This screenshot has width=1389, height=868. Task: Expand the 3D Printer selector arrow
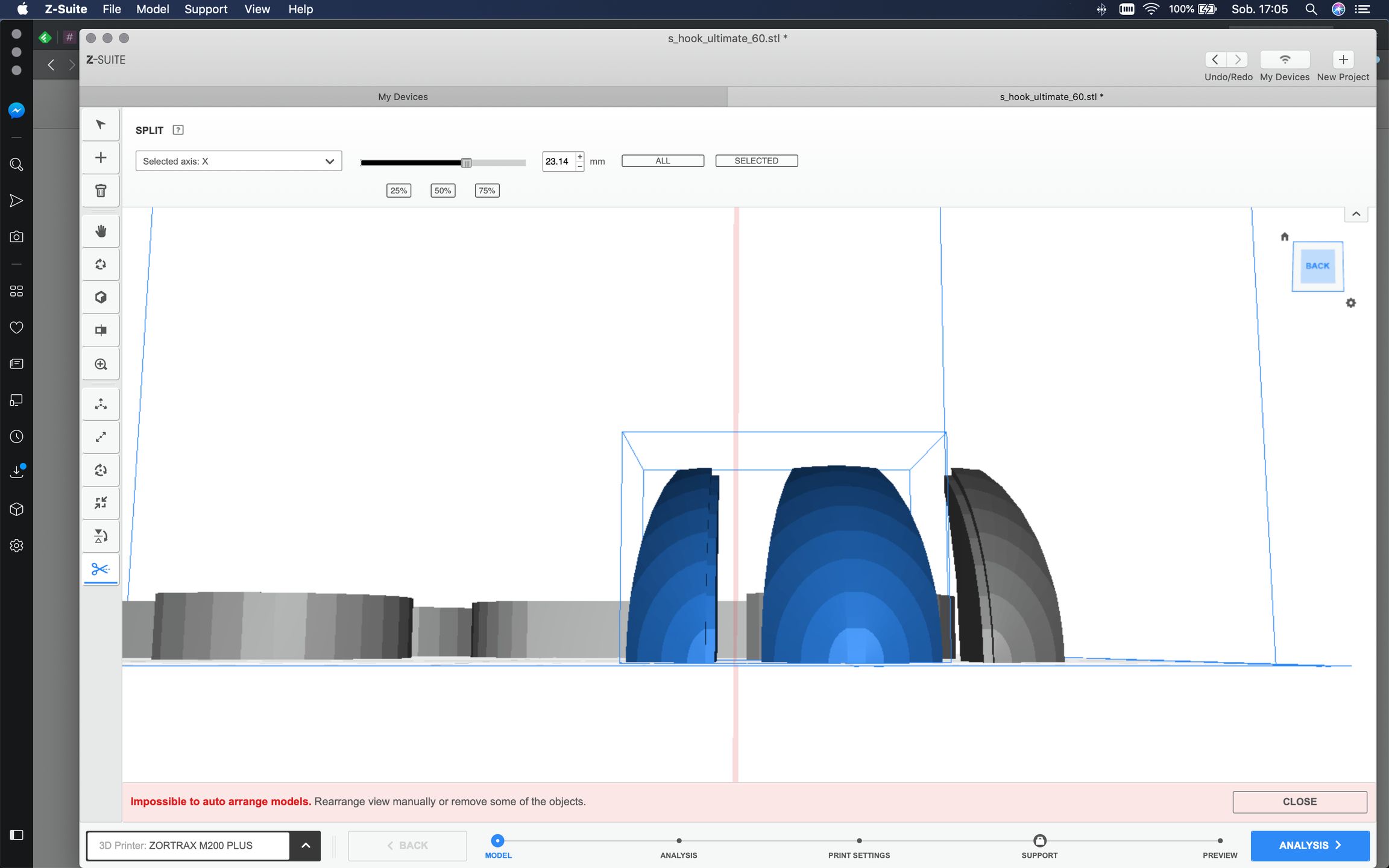click(x=306, y=845)
